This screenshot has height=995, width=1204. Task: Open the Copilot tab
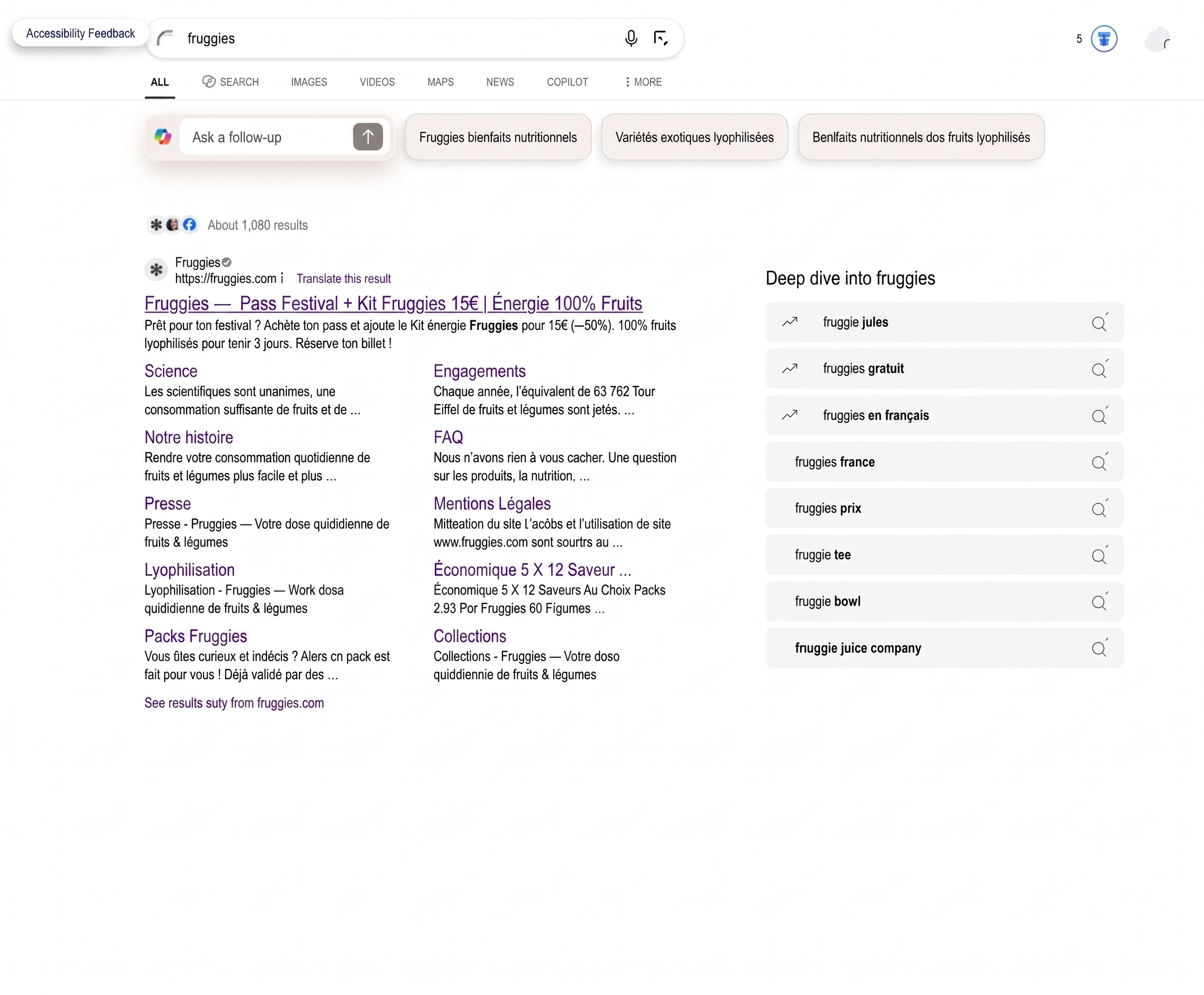(x=567, y=82)
